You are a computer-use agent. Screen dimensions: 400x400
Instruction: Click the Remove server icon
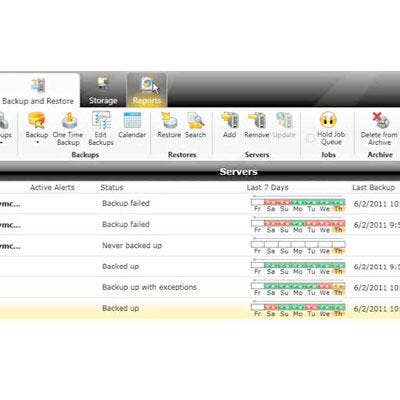click(257, 125)
